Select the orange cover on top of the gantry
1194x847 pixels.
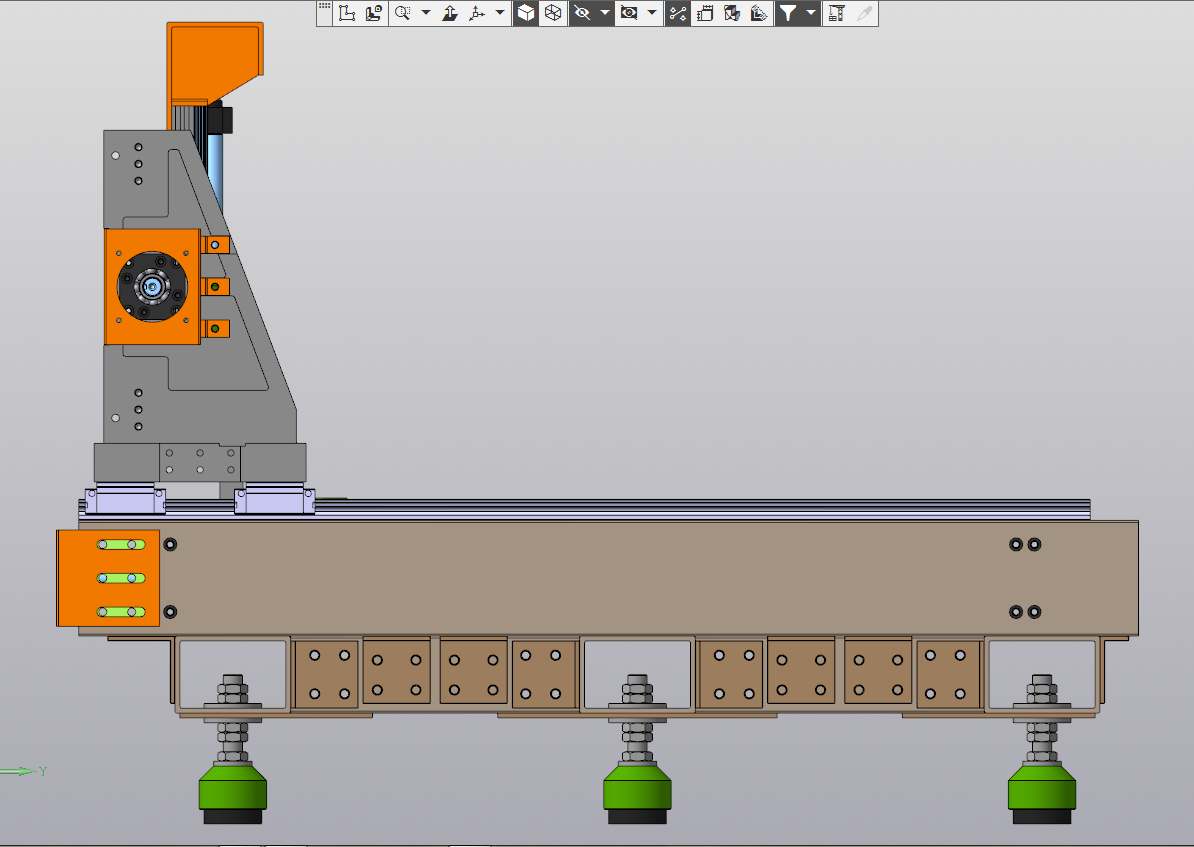pyautogui.click(x=215, y=61)
